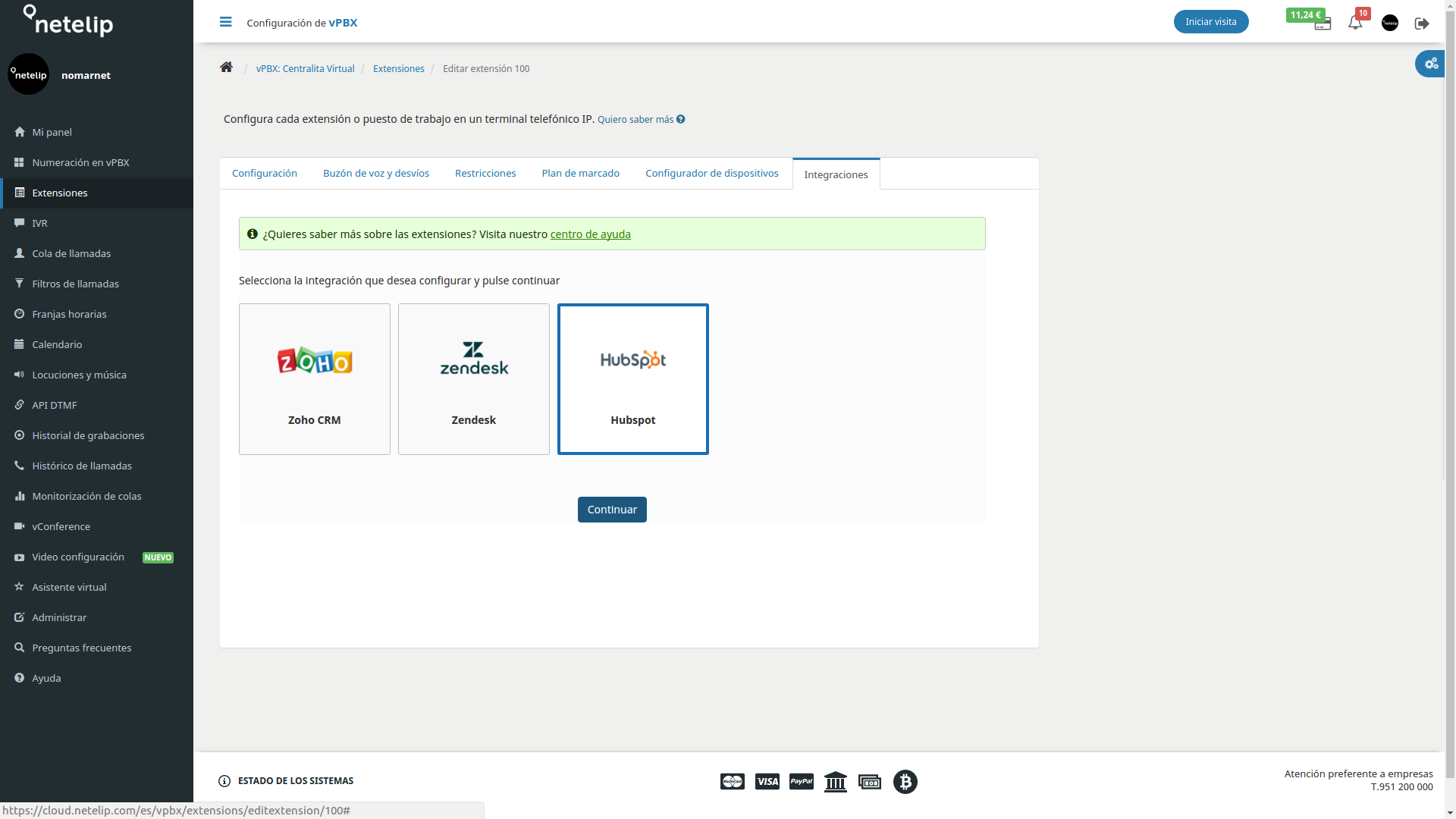Click the Mastercard payment icon
The image size is (1456, 819).
coord(733,782)
